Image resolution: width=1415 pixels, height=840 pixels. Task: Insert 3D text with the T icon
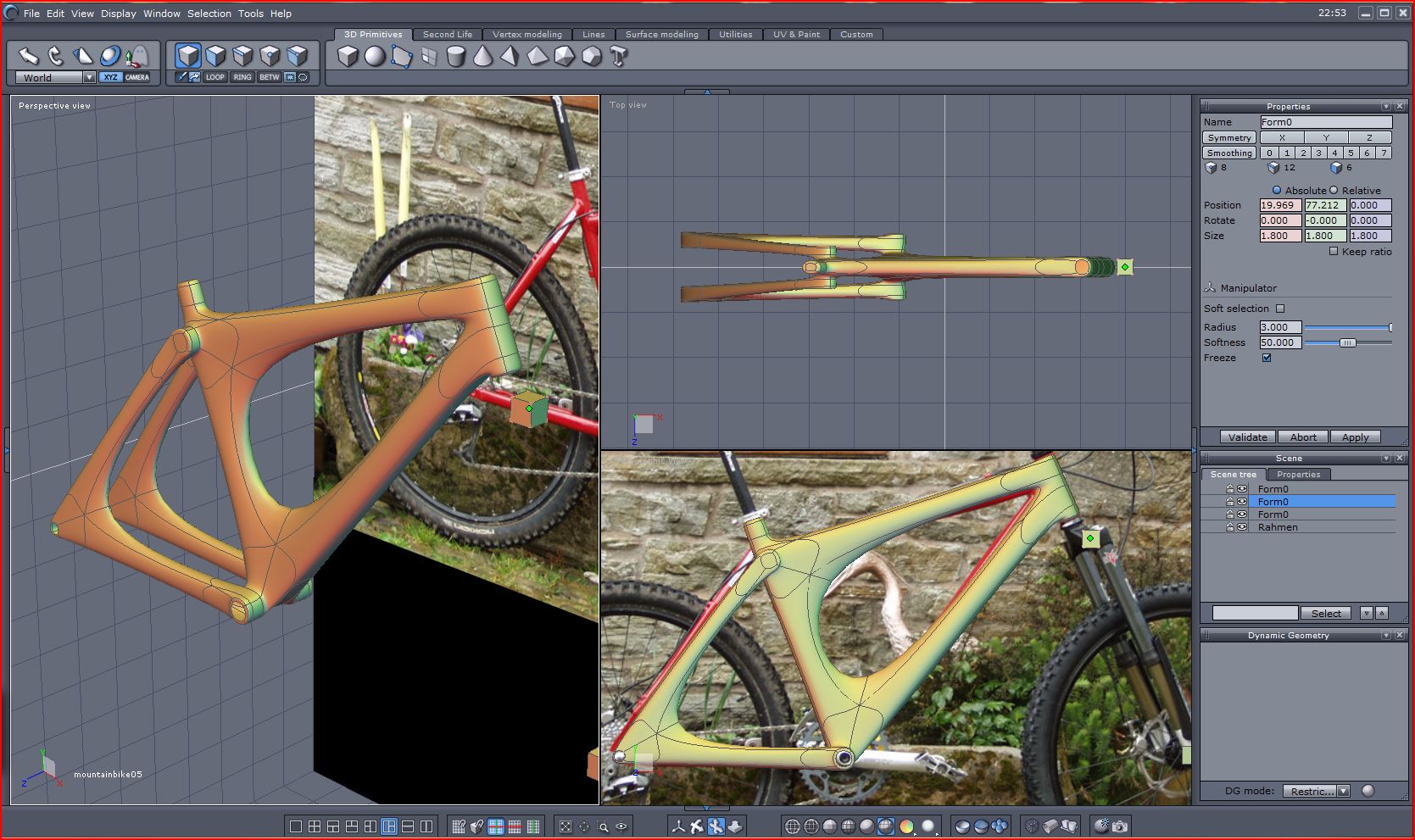pyautogui.click(x=619, y=56)
